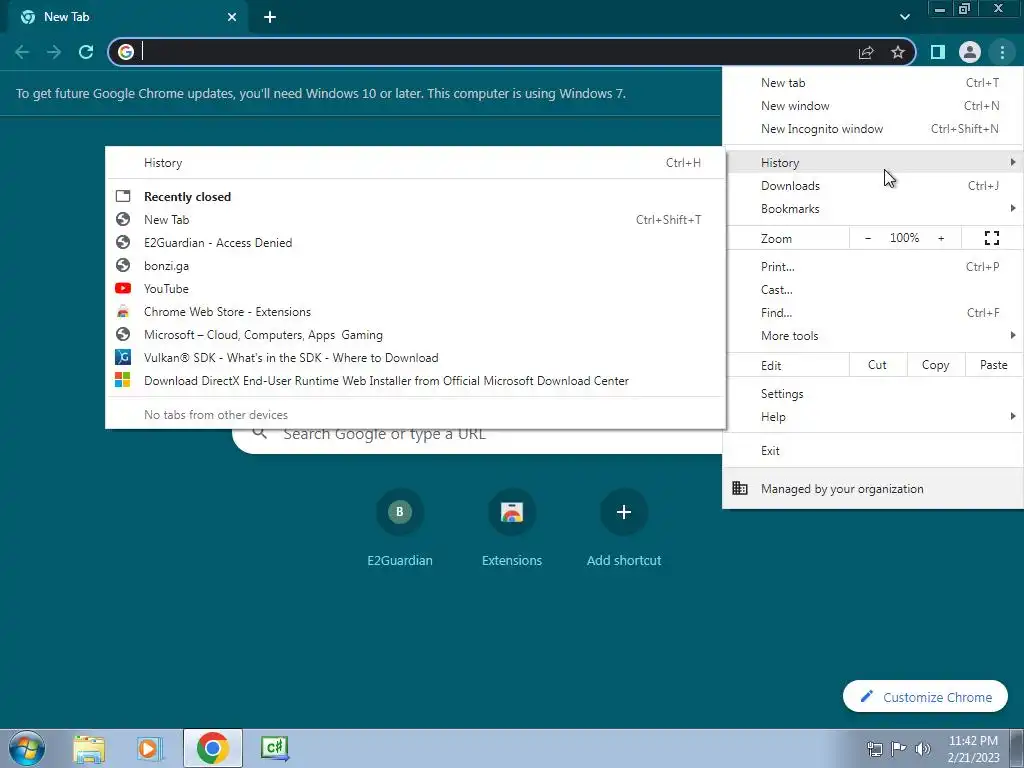Reopen YouTube history entry
The width and height of the screenshot is (1024, 768).
(415, 289)
